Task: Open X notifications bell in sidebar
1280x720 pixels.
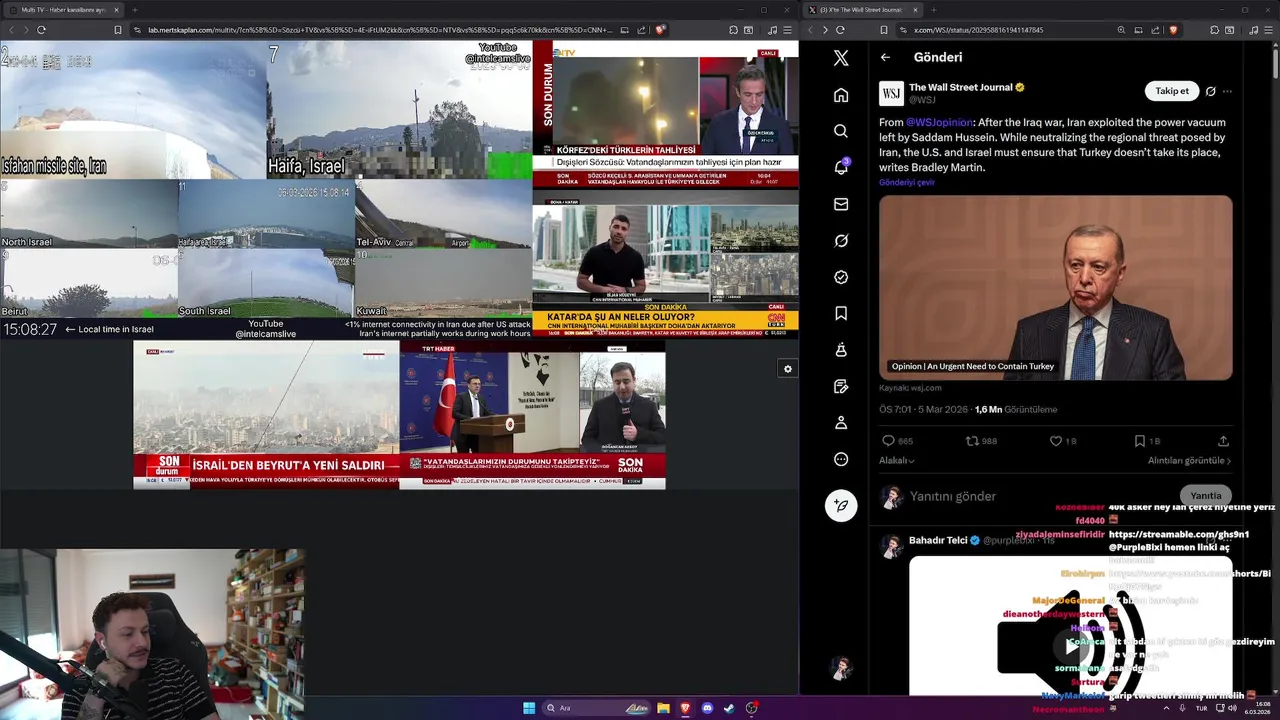Action: (x=841, y=167)
